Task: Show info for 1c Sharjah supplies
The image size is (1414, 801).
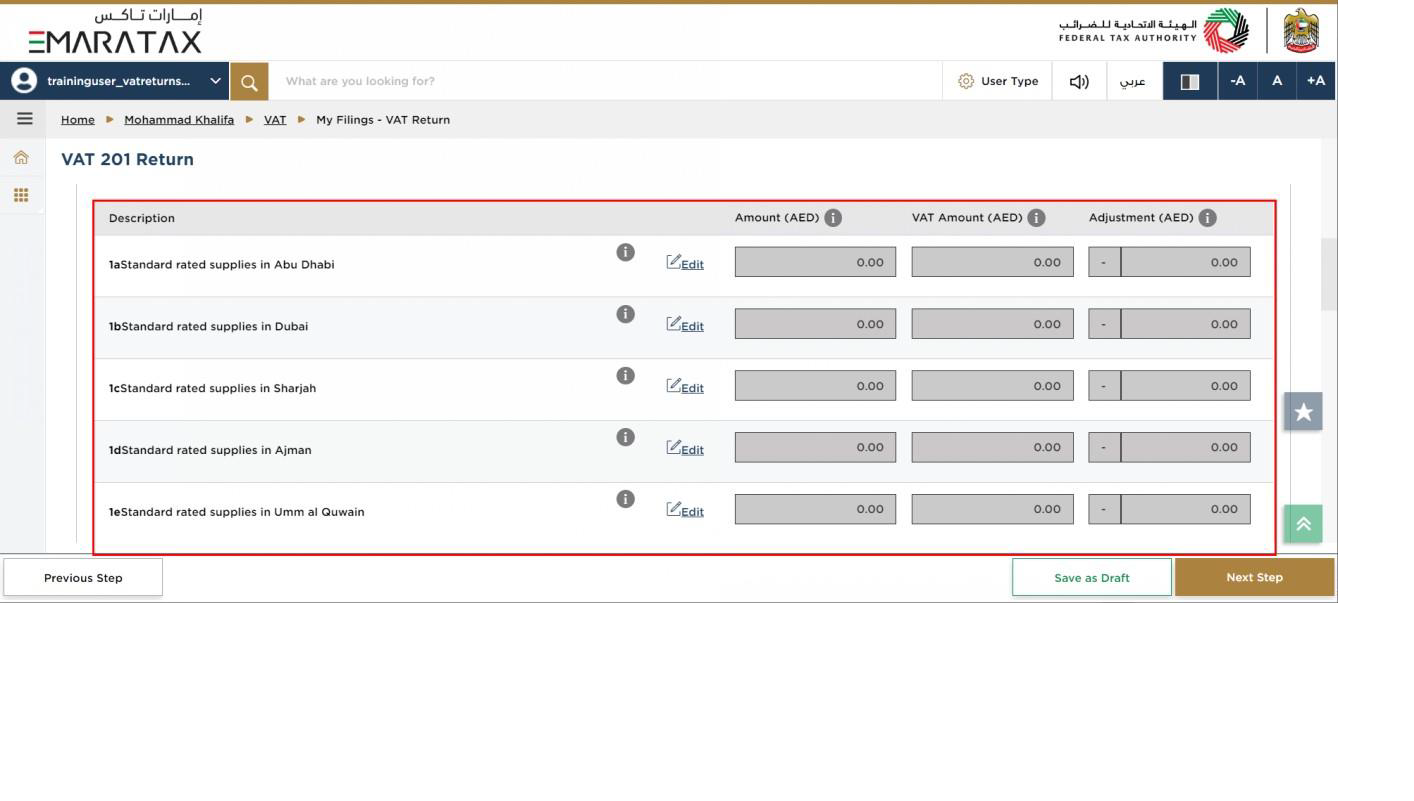Action: point(625,375)
